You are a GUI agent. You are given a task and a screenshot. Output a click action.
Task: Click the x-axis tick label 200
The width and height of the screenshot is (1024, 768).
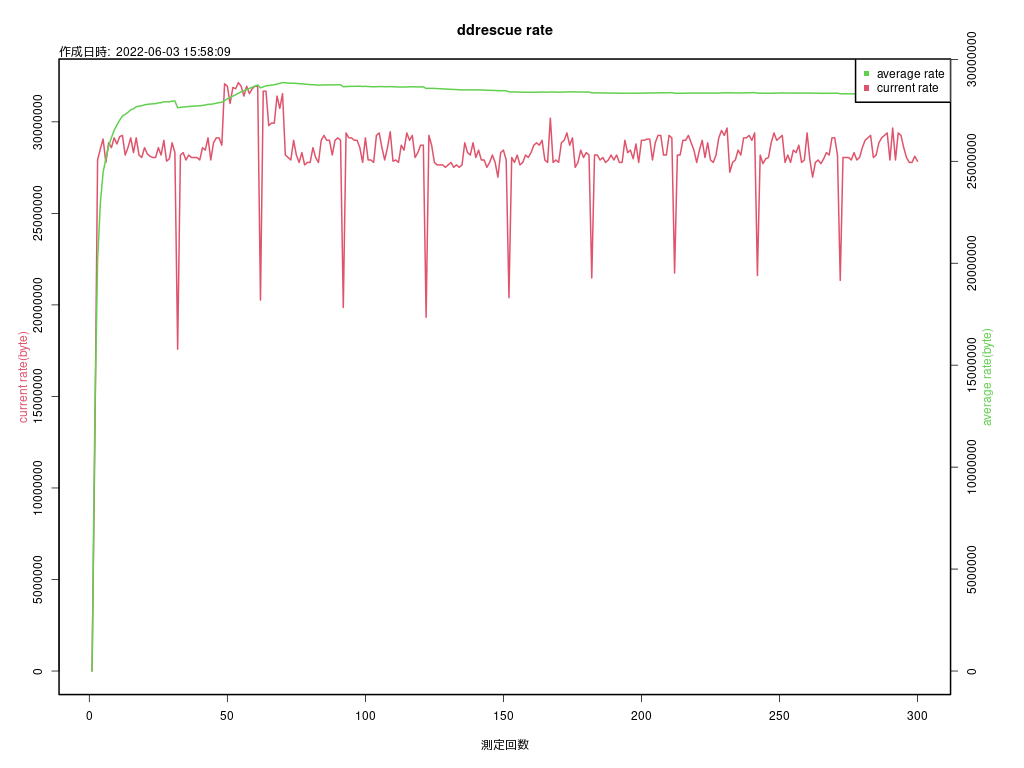641,716
